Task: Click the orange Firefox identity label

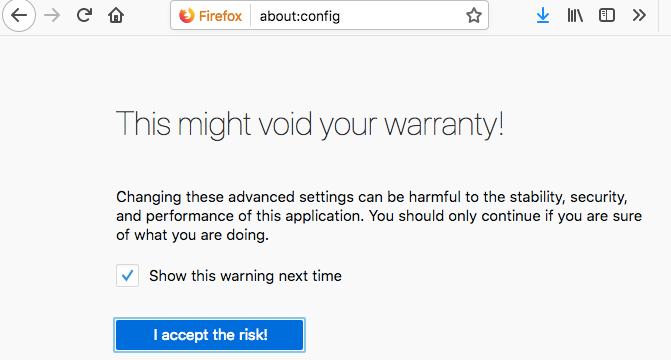Action: pyautogui.click(x=220, y=16)
